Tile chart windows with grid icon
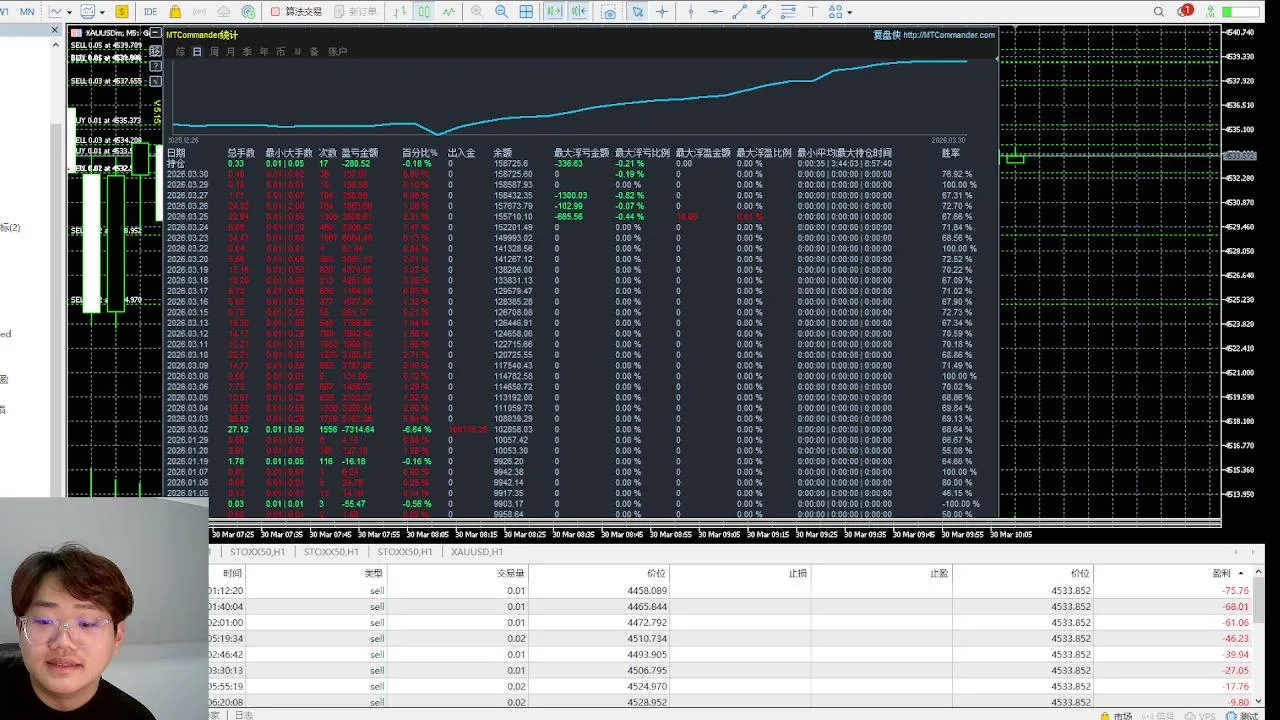Screen dimensions: 1280x720 (526, 12)
